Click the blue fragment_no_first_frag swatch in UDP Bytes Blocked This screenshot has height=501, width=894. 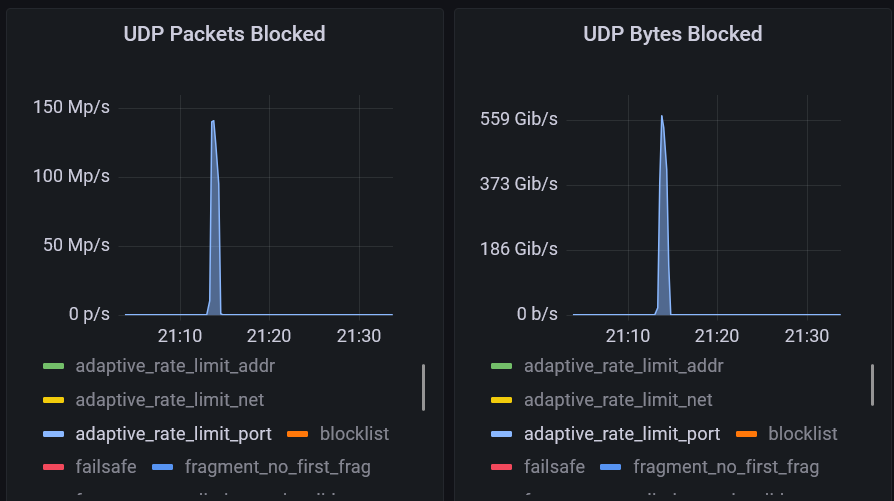pyautogui.click(x=611, y=467)
